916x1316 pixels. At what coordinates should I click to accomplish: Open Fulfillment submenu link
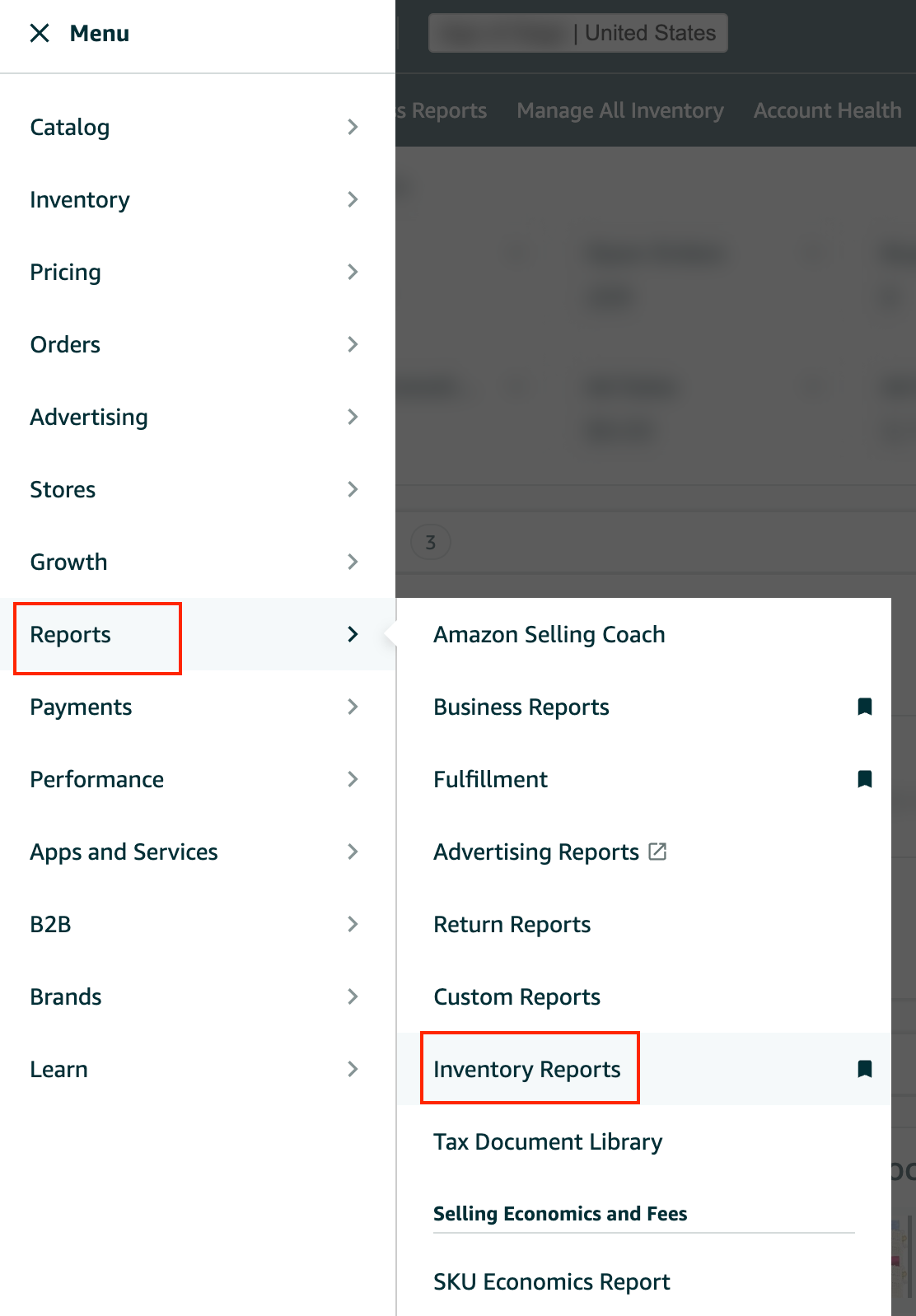(490, 779)
